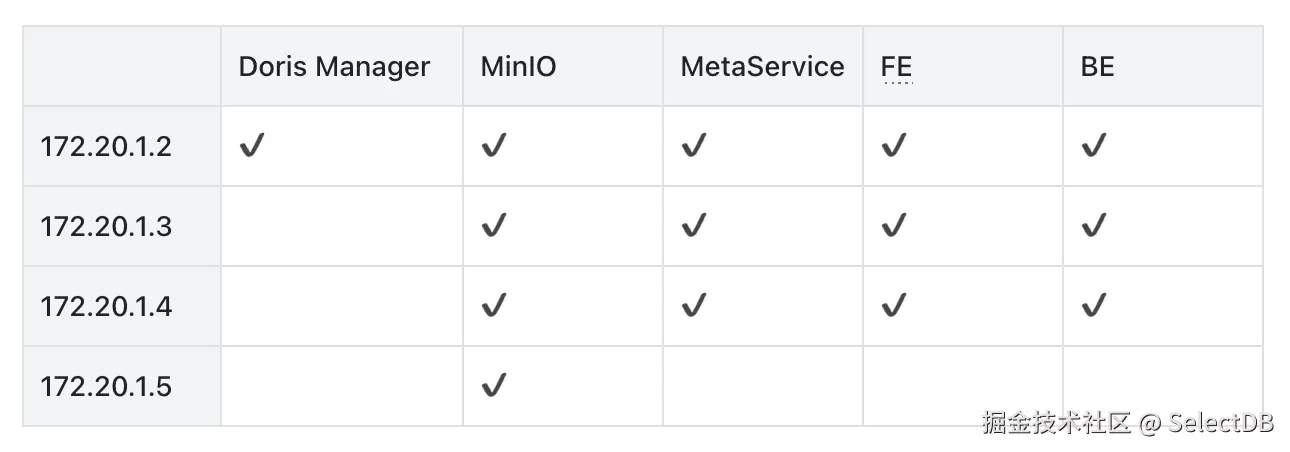This screenshot has height=452, width=1290.
Task: Select the 172.20.1.2 row label
Action: (x=106, y=147)
